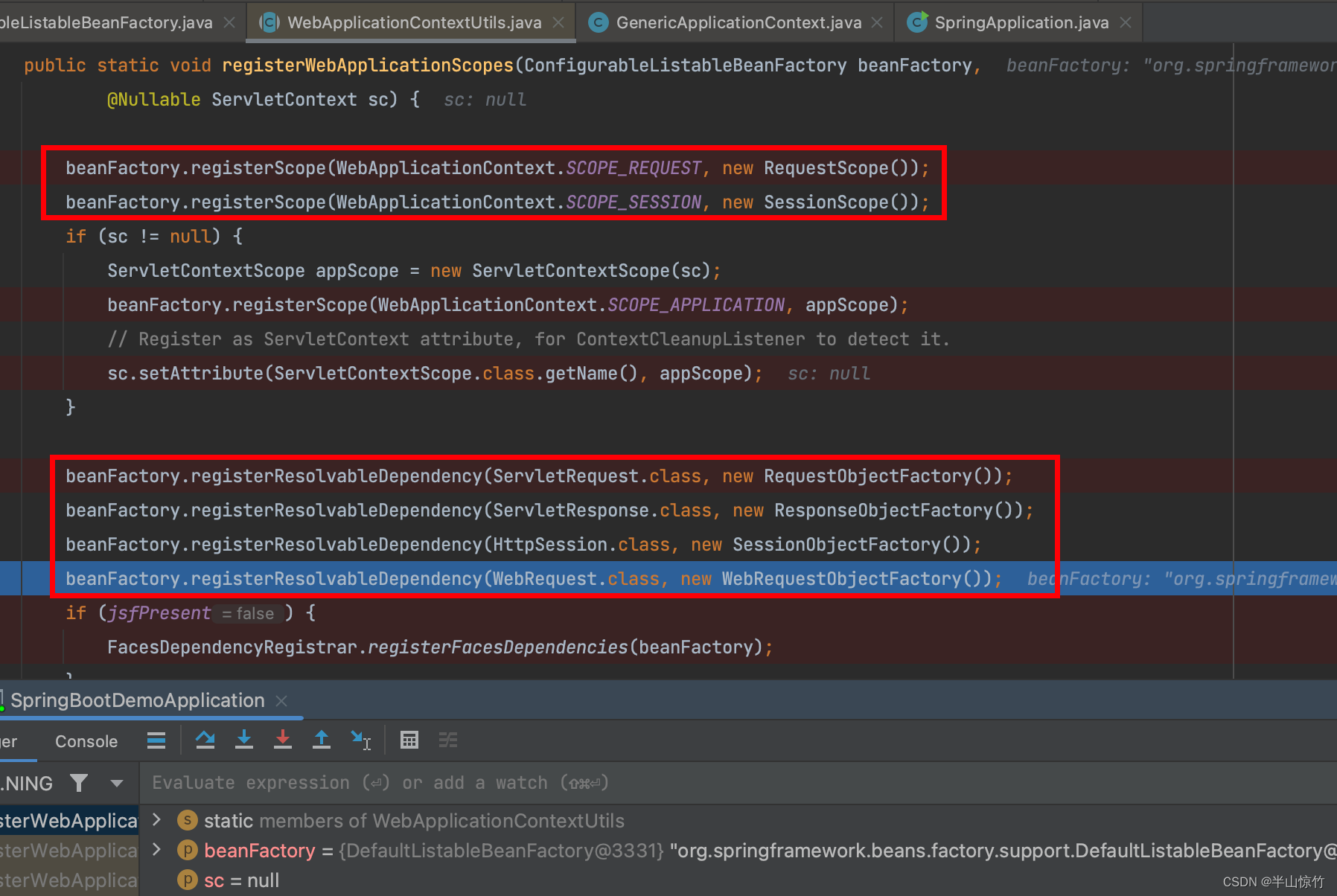Click the Step Into icon

(244, 740)
